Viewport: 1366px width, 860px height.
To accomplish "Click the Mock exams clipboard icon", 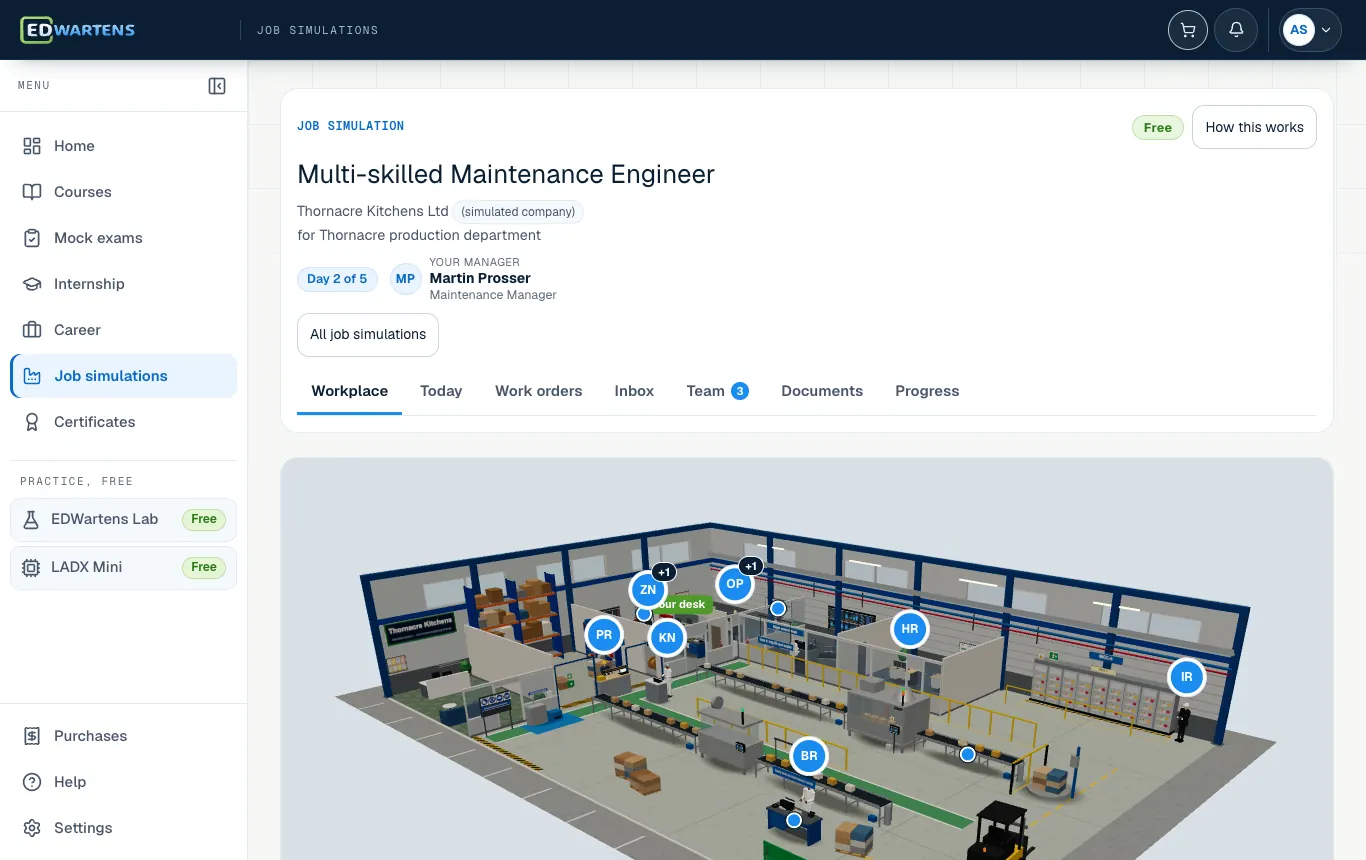I will tap(32, 238).
